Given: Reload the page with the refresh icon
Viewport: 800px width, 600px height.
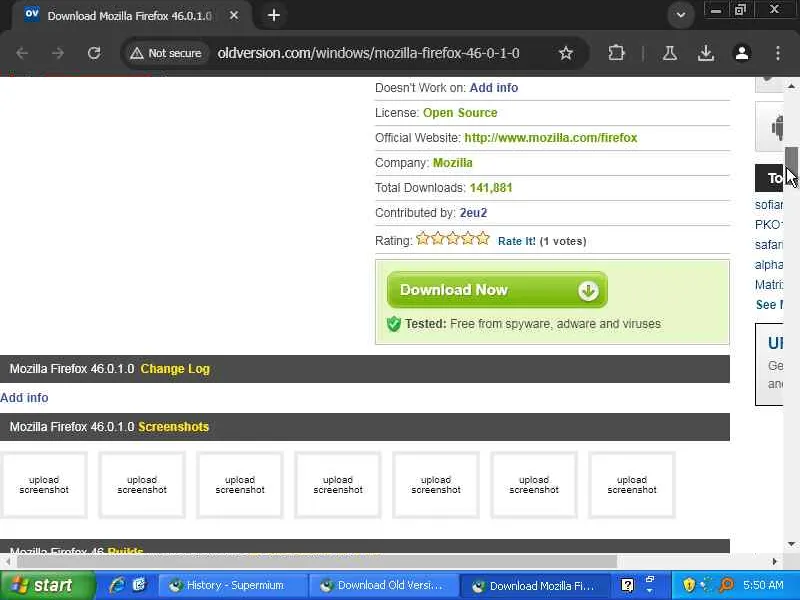Looking at the screenshot, I should (94, 53).
